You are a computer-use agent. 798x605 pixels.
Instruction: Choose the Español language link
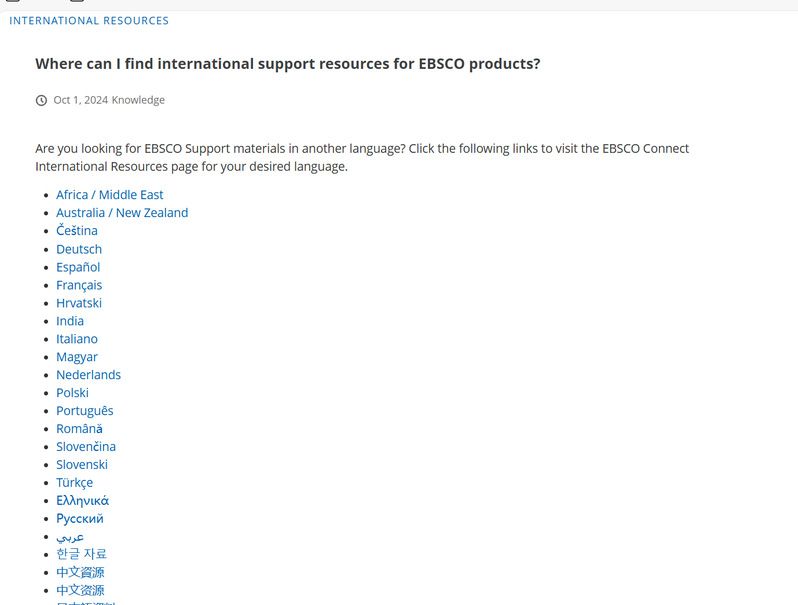pyautogui.click(x=78, y=267)
